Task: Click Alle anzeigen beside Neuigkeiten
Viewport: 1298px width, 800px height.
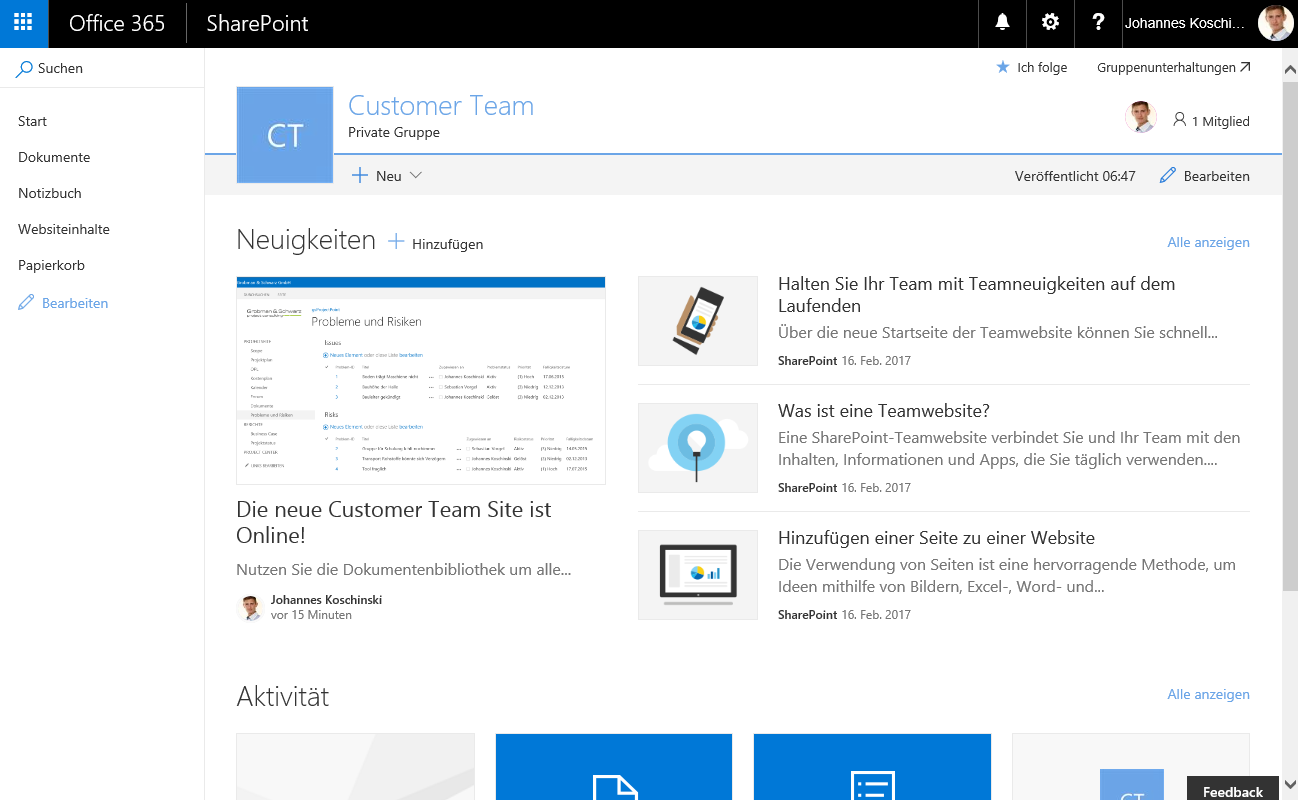Action: 1208,242
